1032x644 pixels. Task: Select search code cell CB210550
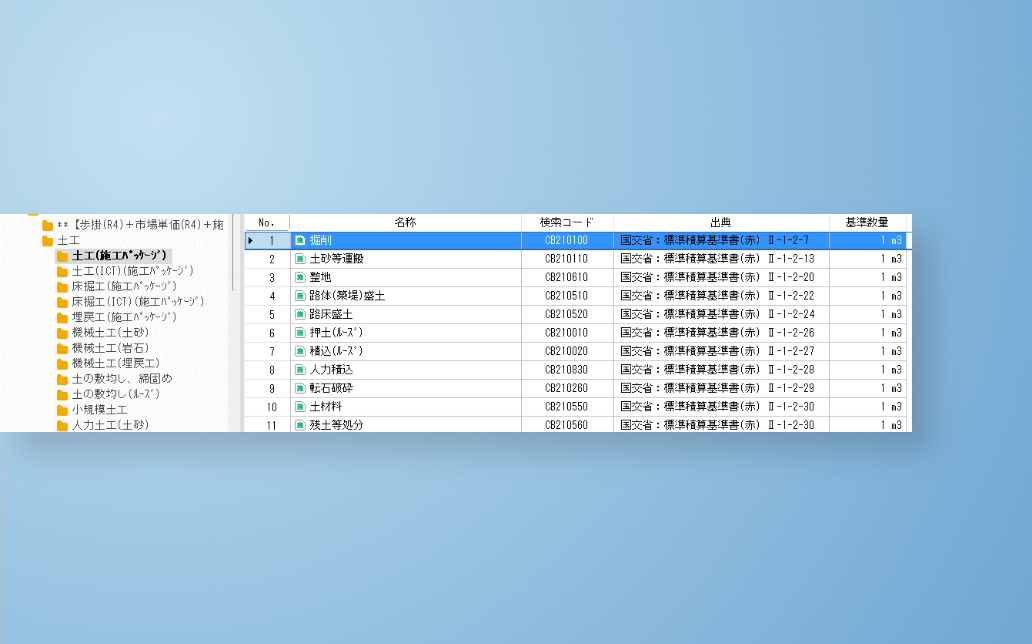click(566, 407)
